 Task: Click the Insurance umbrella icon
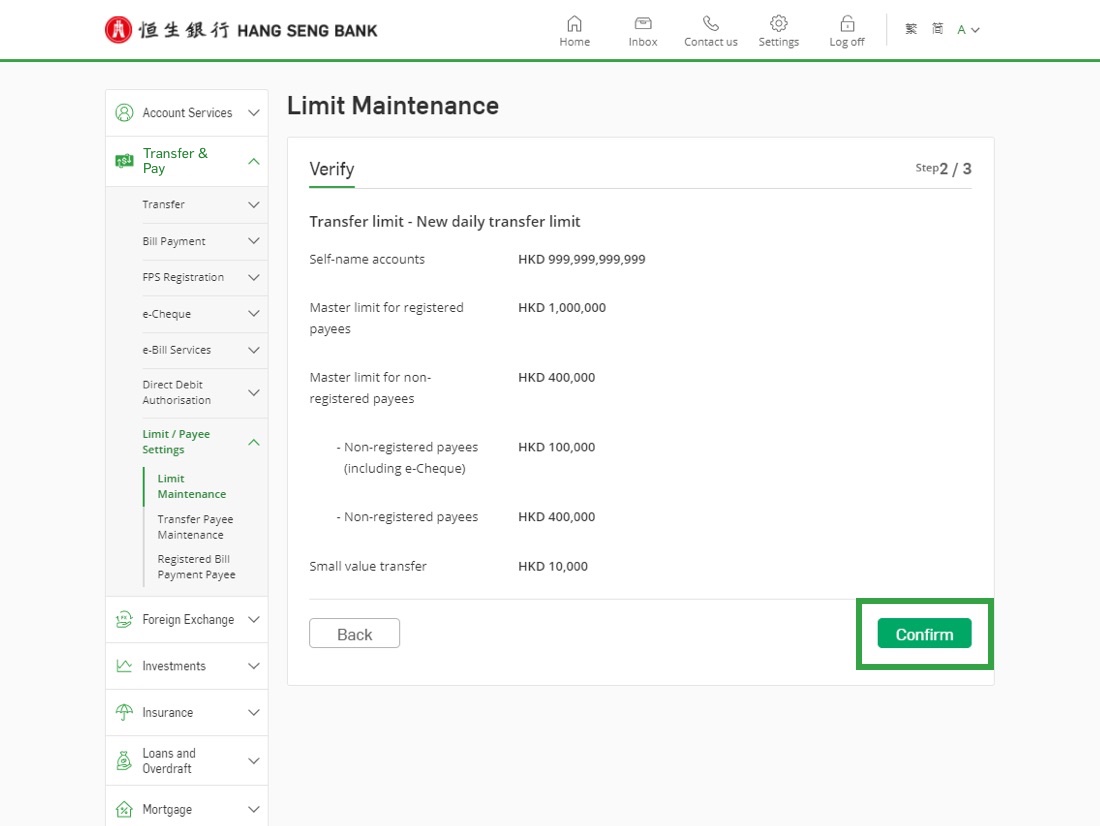coord(124,713)
